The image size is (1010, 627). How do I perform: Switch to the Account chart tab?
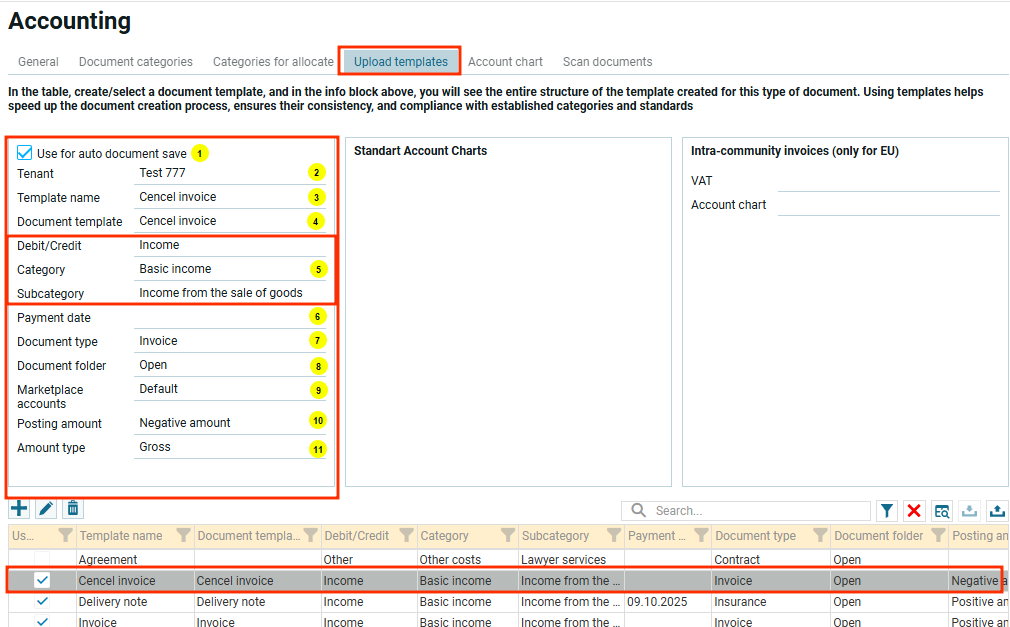coord(505,62)
